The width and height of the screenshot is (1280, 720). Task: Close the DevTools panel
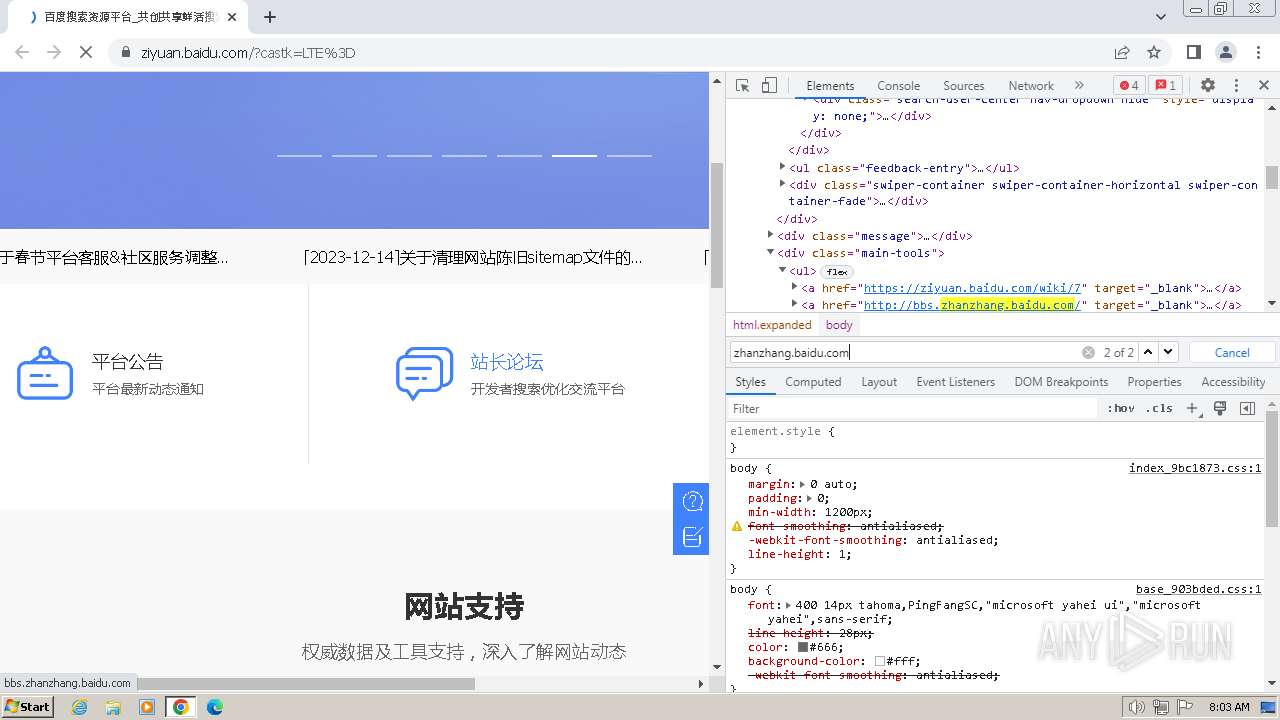click(x=1264, y=86)
